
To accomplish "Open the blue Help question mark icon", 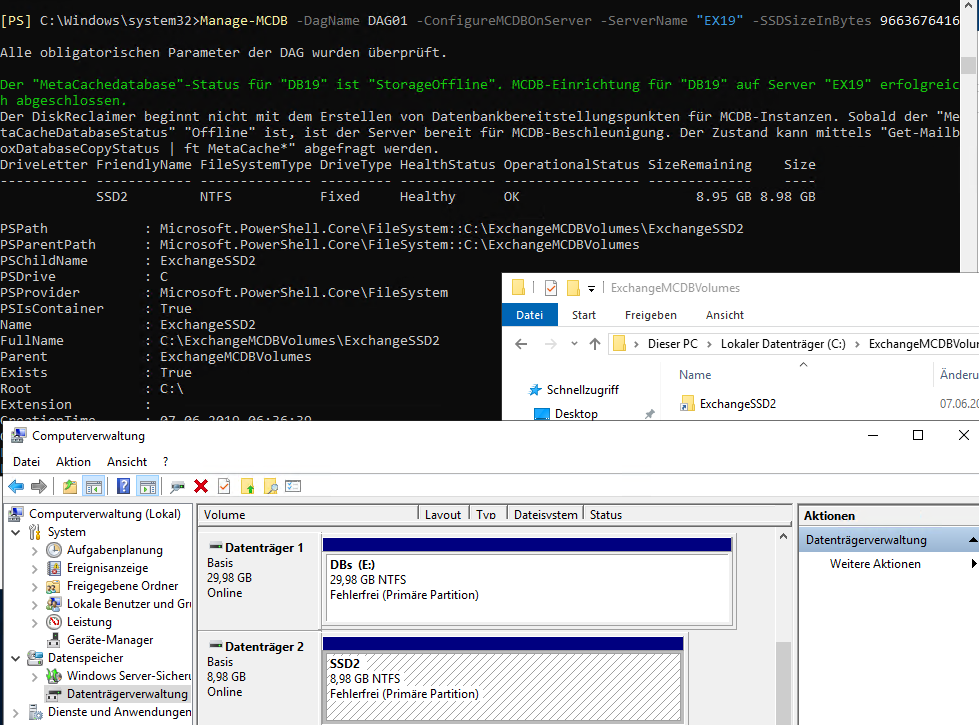I will click(x=124, y=486).
